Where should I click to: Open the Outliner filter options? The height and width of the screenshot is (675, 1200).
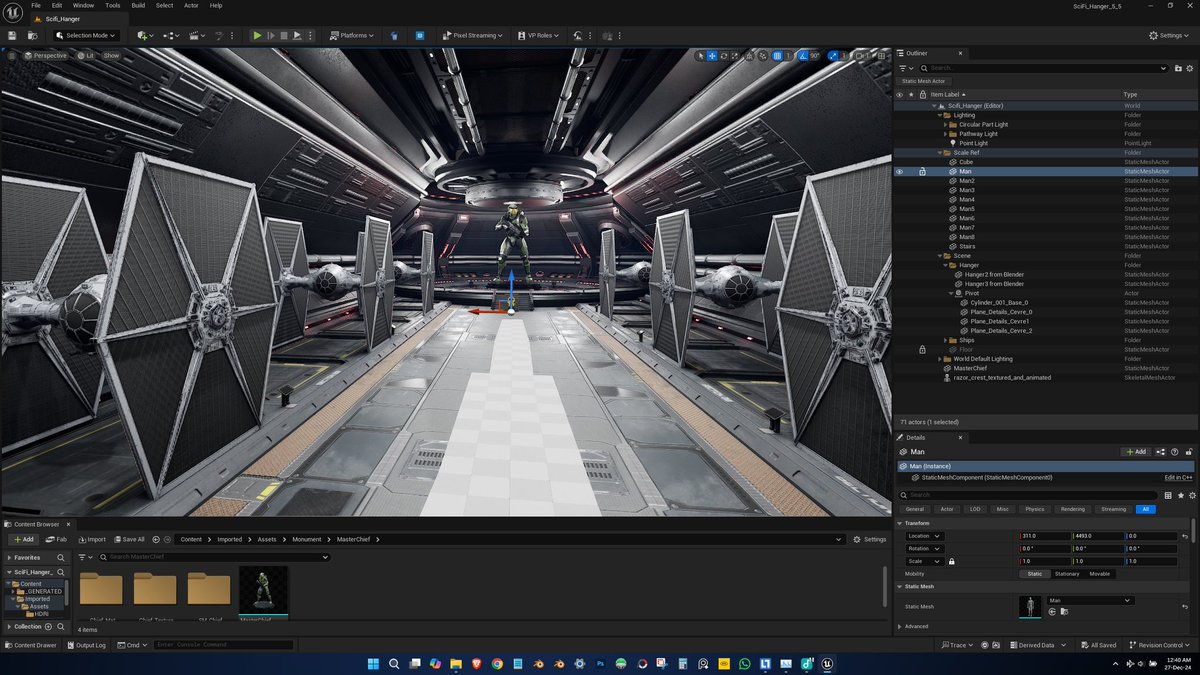(906, 68)
